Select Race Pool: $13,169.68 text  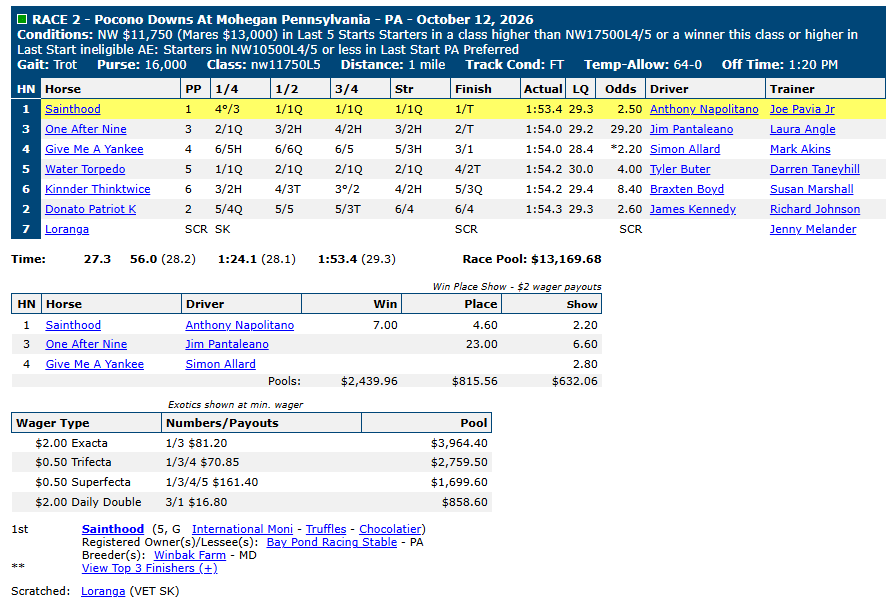(532, 259)
